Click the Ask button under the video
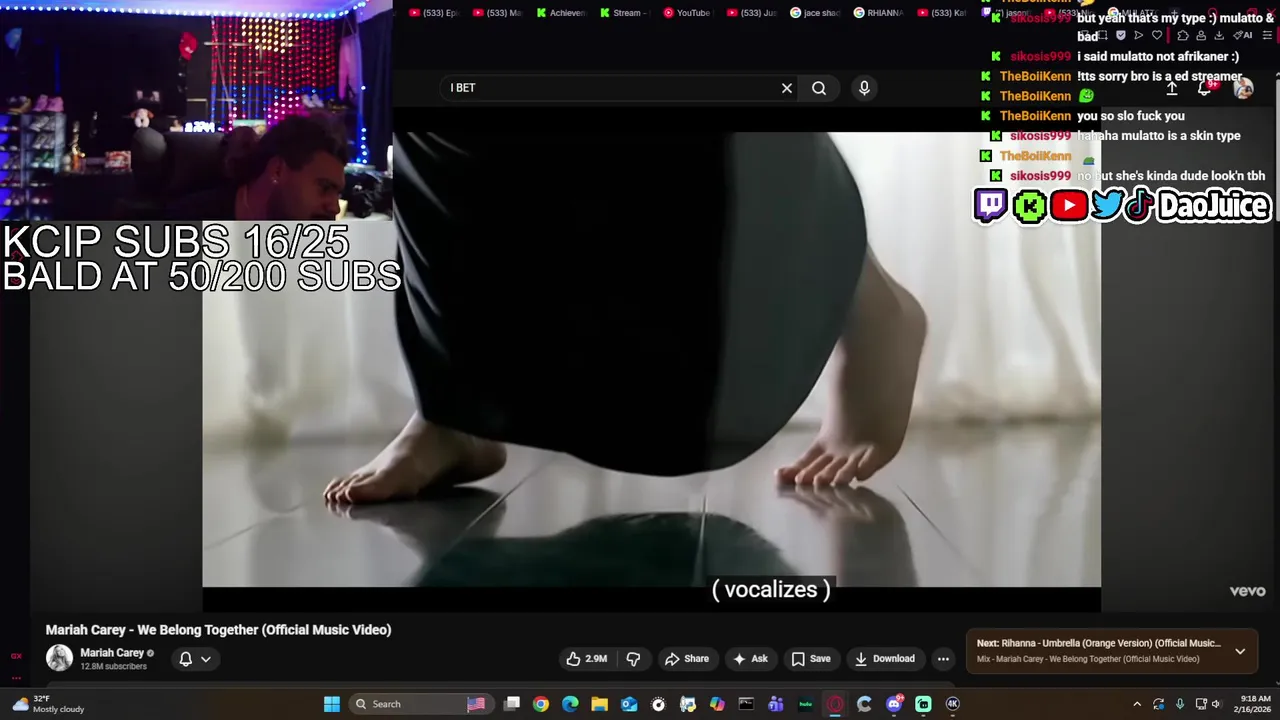 750,659
